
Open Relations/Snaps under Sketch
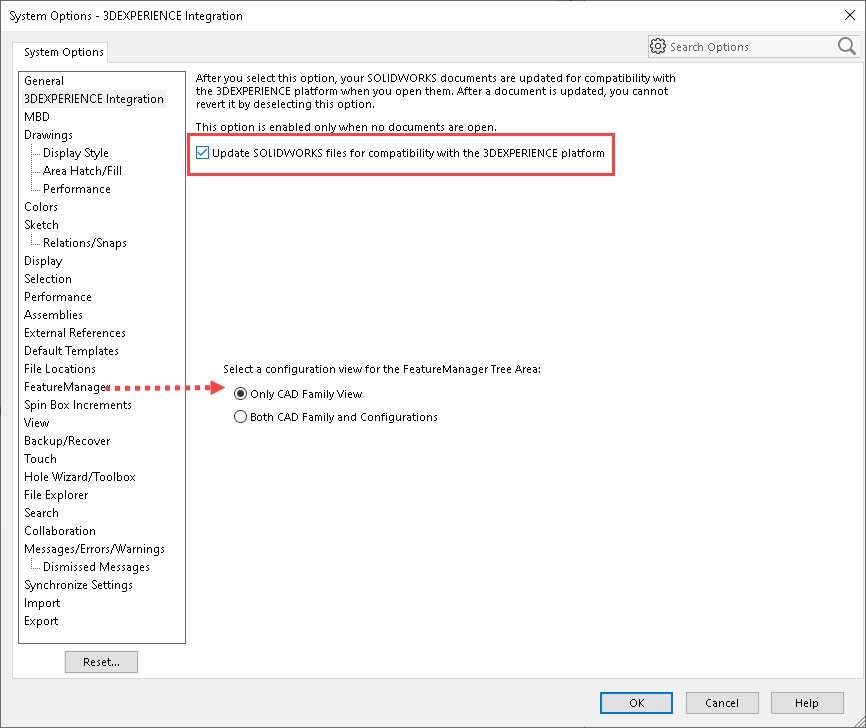click(x=85, y=243)
